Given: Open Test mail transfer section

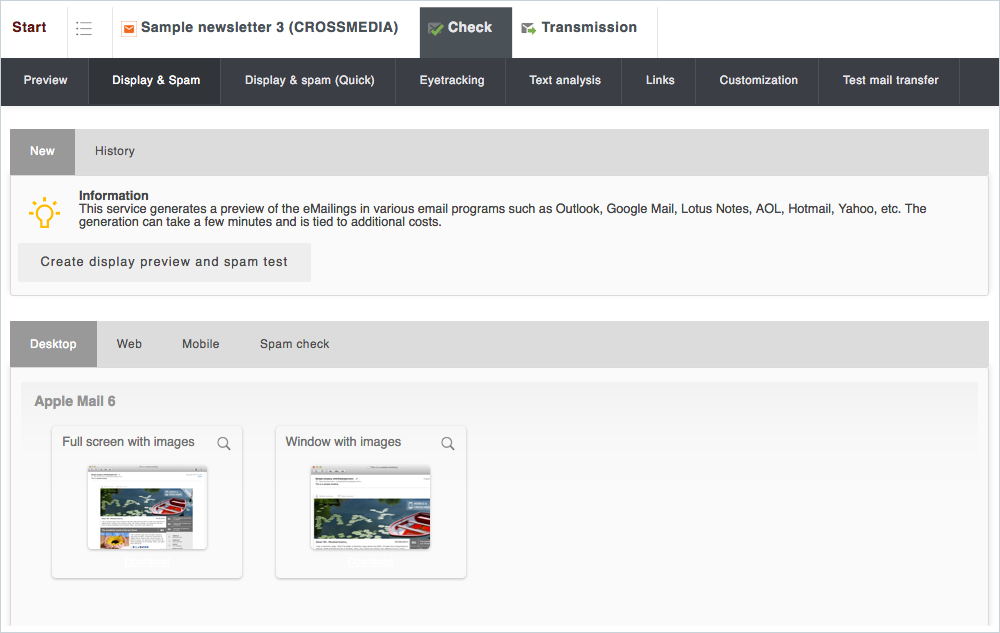Looking at the screenshot, I should [890, 81].
